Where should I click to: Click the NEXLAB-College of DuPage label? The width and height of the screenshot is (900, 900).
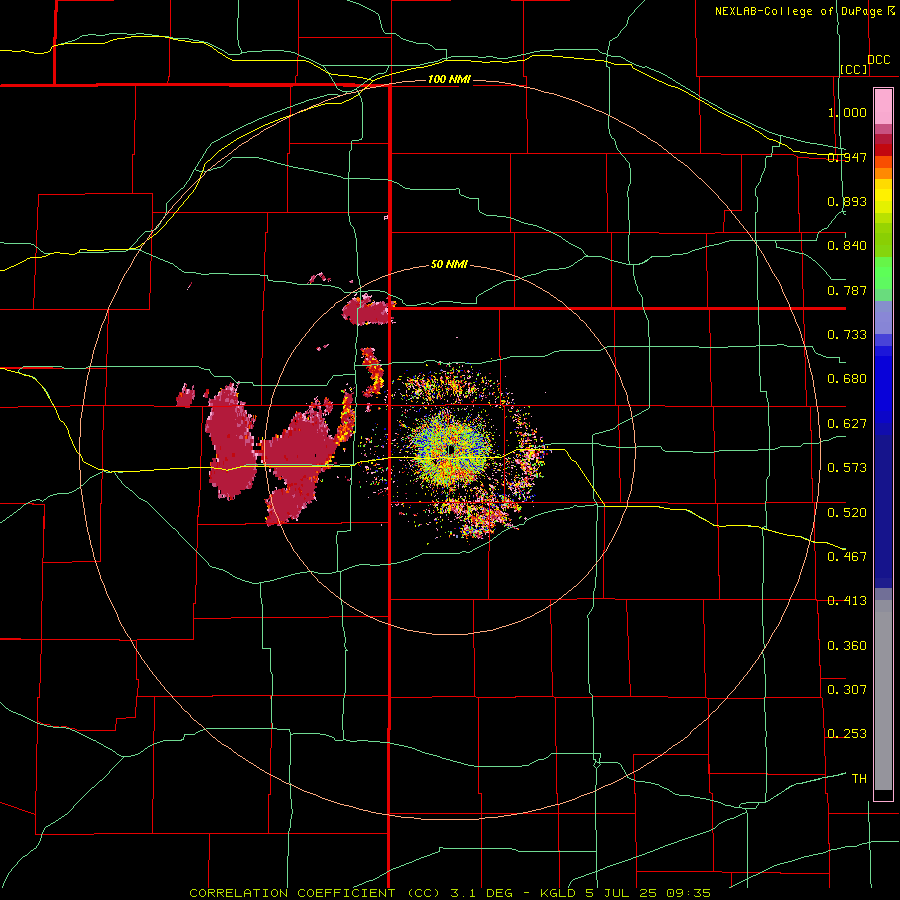[804, 11]
